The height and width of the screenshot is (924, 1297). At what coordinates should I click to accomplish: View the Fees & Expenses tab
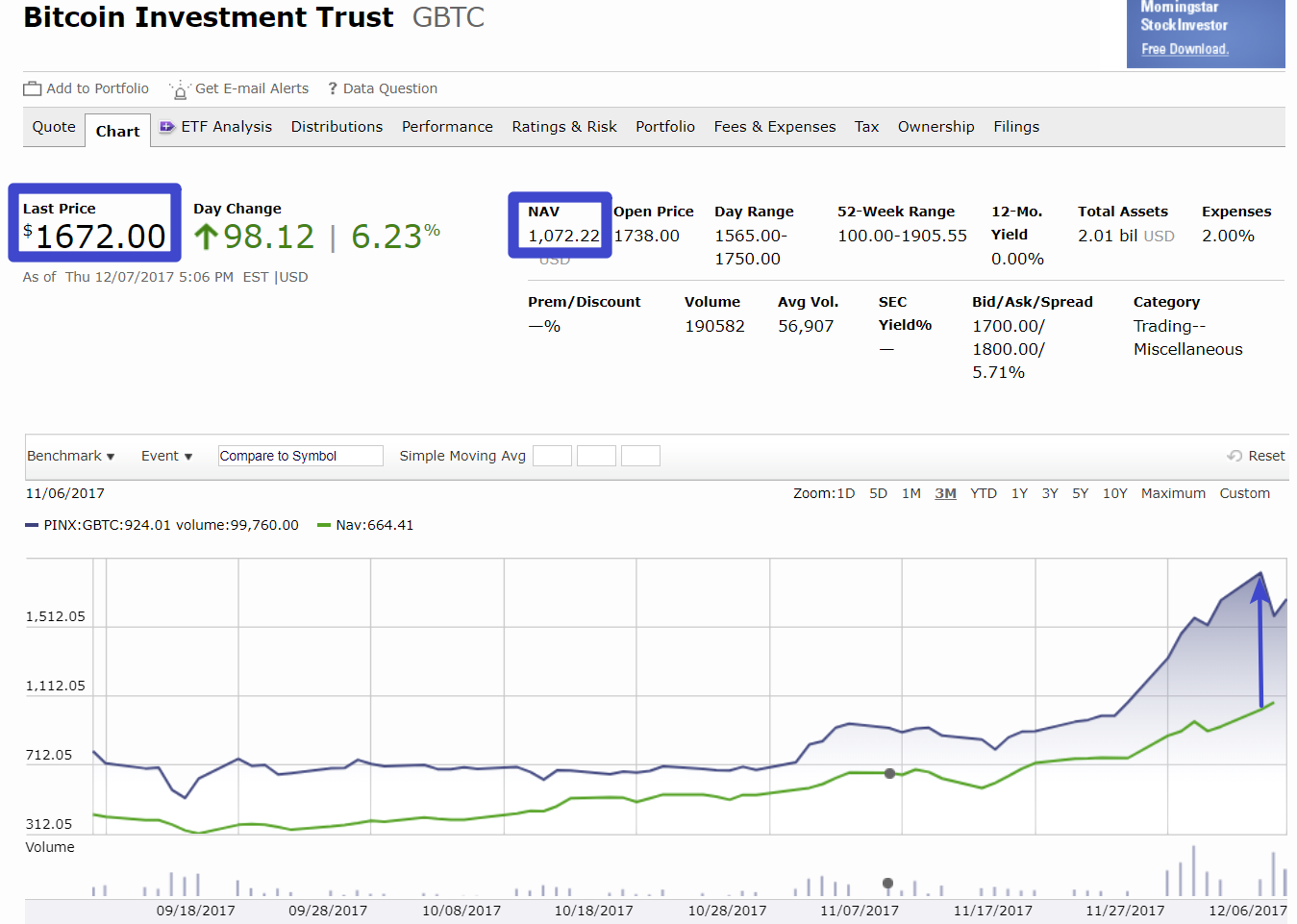[775, 127]
